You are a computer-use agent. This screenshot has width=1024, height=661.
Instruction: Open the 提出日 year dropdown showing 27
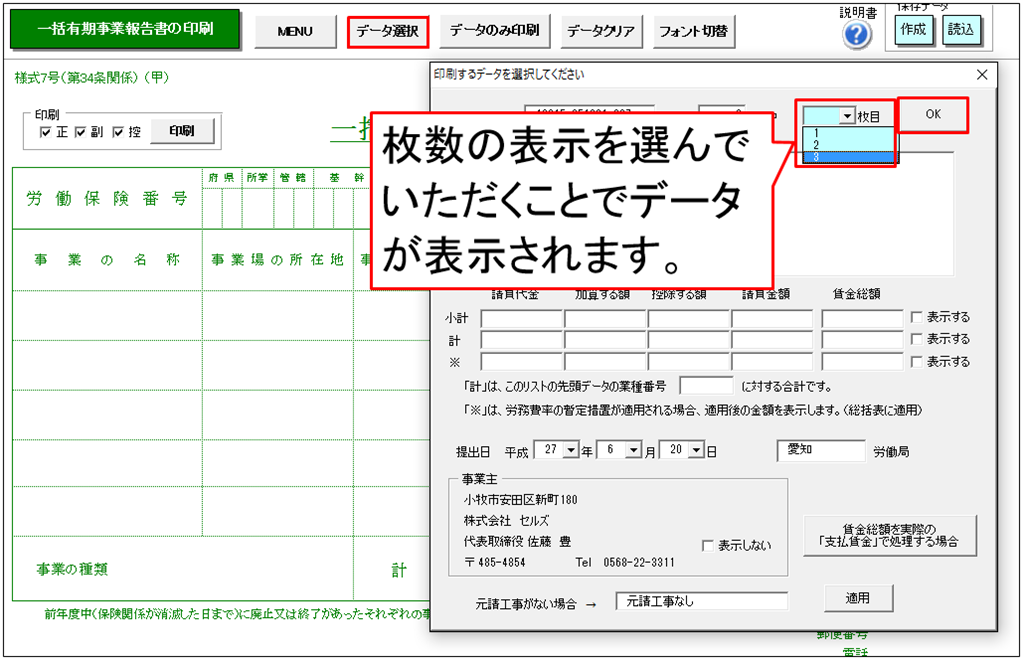[571, 451]
